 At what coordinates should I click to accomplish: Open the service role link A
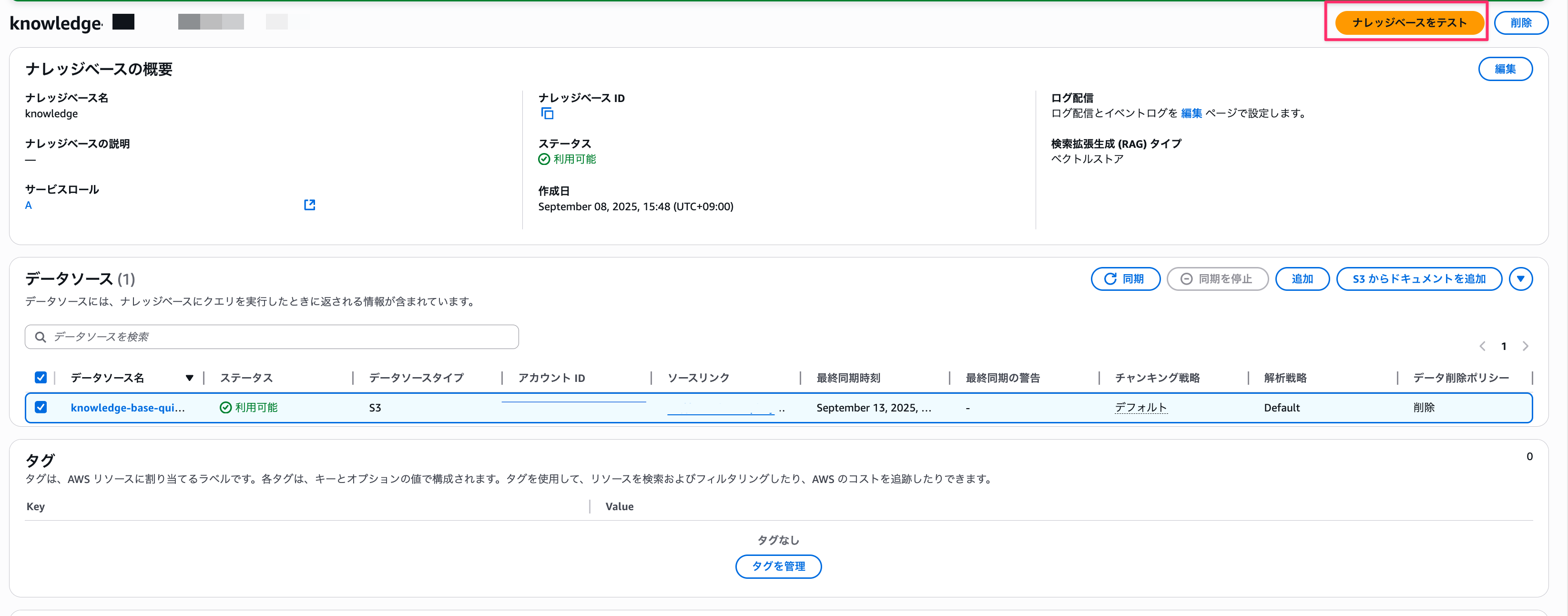(x=28, y=205)
